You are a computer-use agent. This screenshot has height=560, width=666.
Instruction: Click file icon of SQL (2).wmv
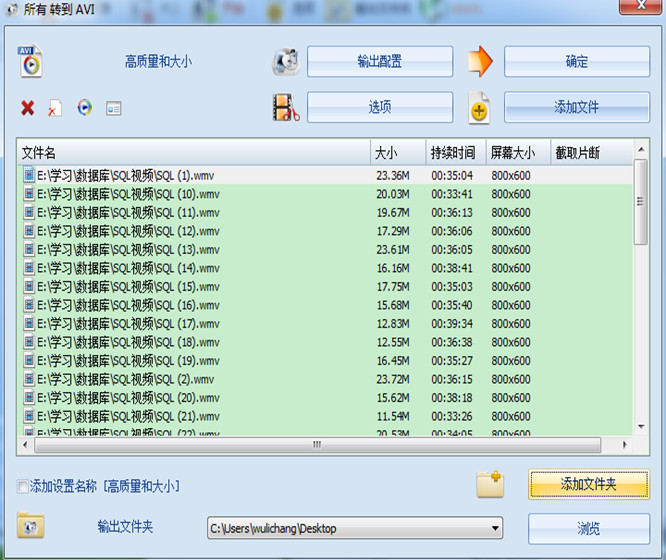tap(29, 379)
